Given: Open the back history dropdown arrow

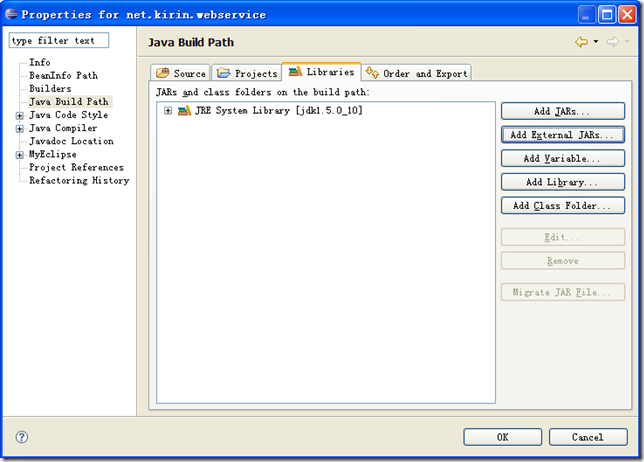Looking at the screenshot, I should click(x=596, y=42).
